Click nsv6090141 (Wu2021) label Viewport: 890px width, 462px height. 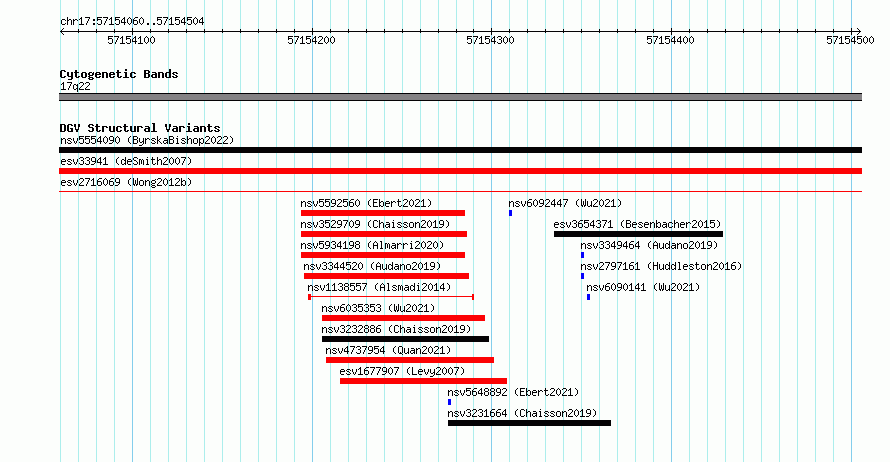643,287
